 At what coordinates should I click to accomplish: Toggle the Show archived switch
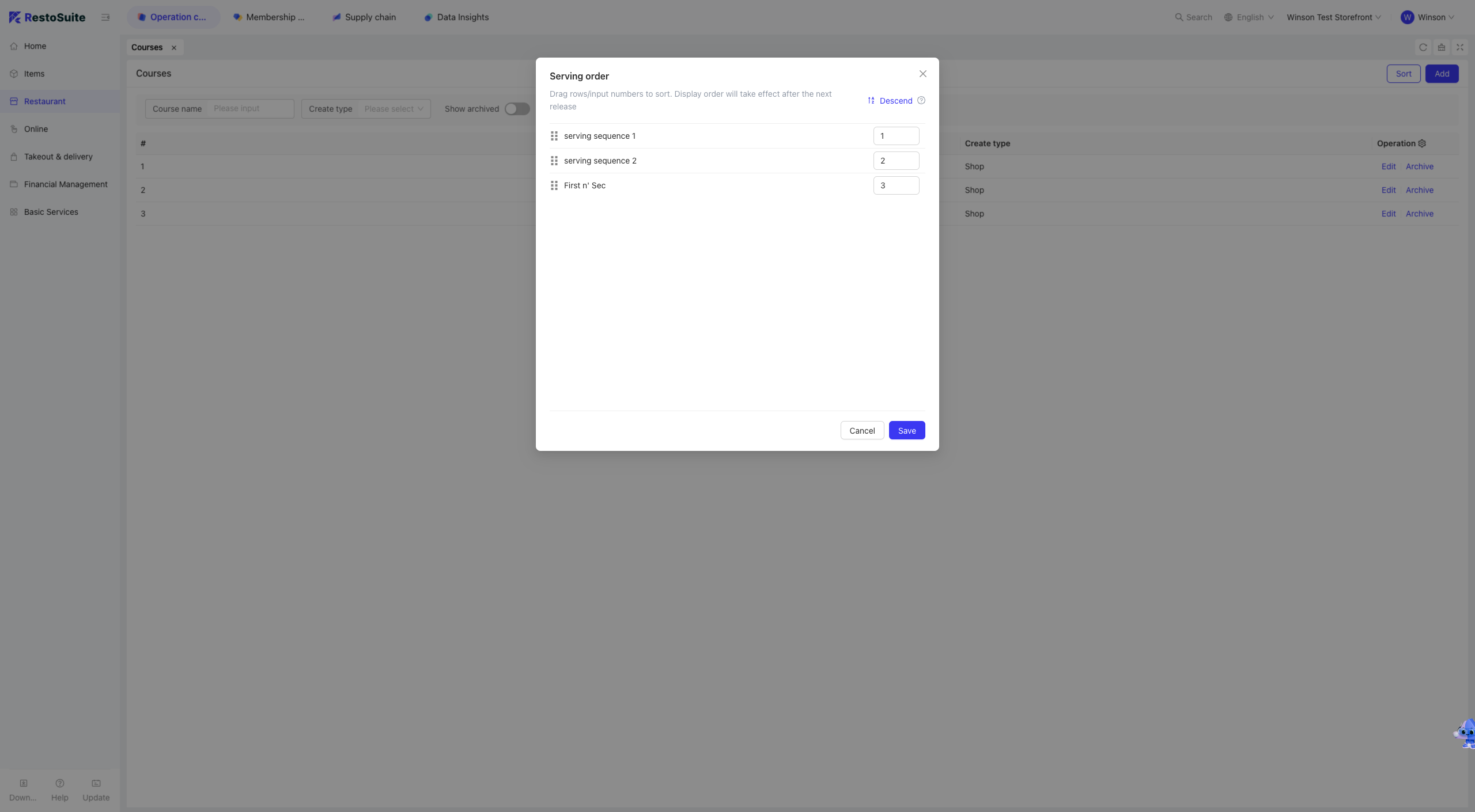[517, 109]
